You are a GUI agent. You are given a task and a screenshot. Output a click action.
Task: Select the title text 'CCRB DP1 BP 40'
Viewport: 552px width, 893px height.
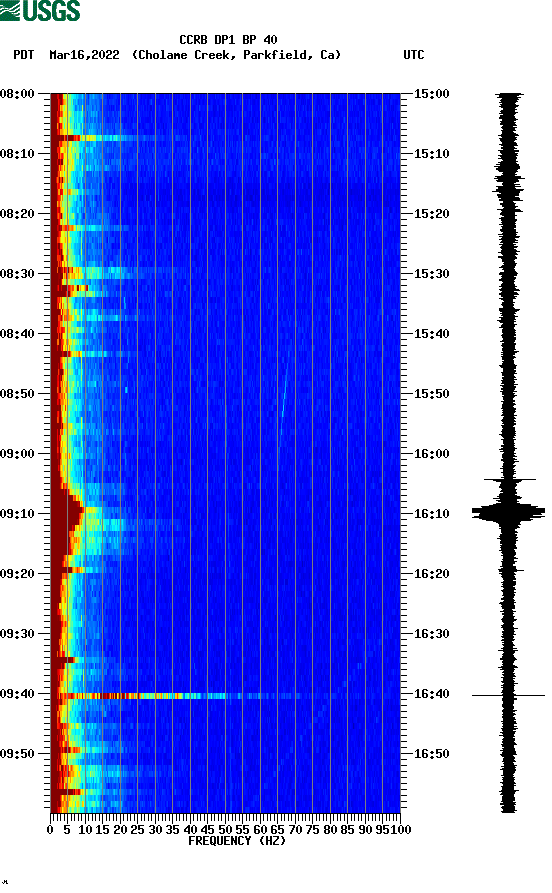coord(228,40)
